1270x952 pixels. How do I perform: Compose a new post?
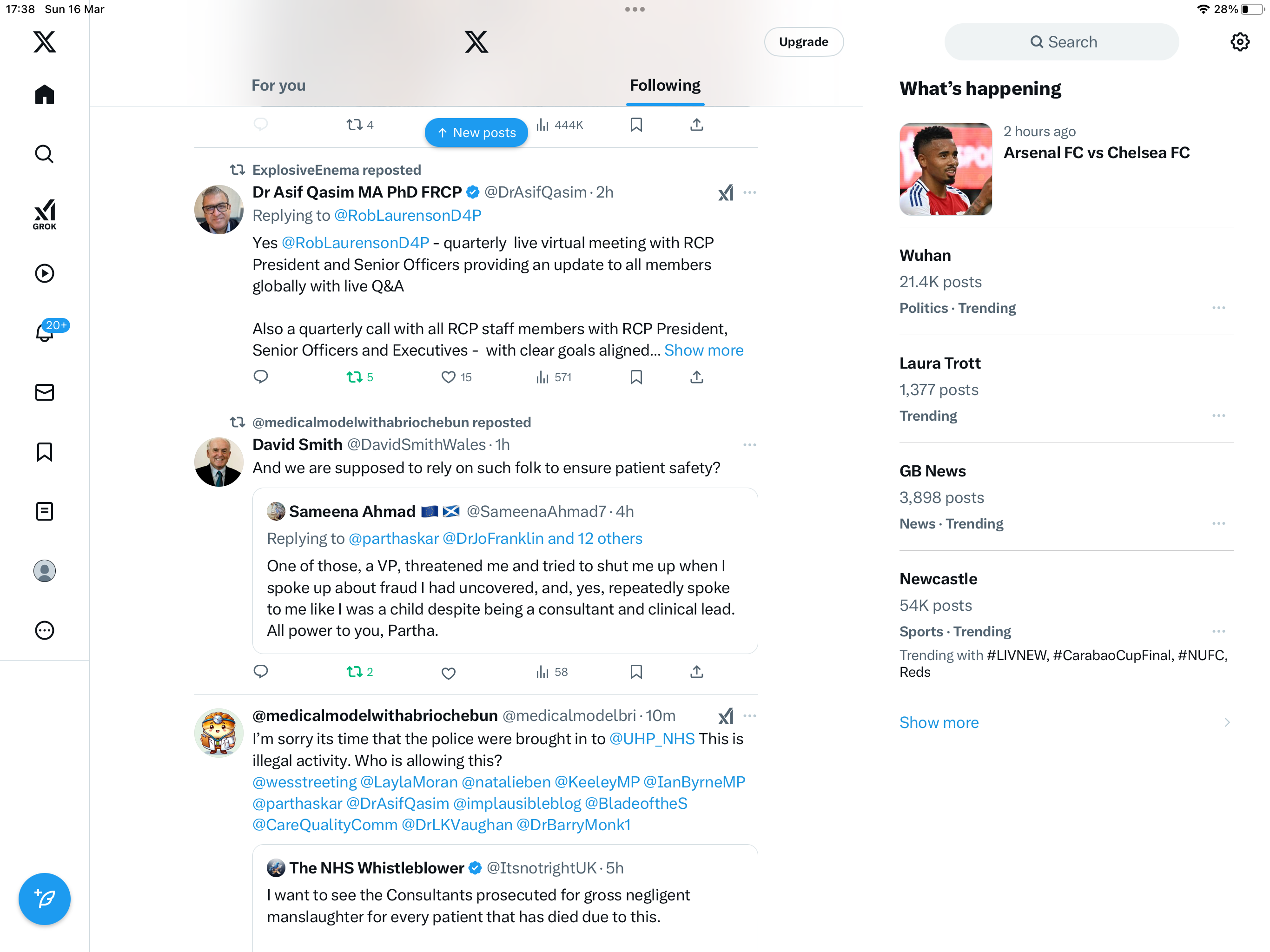click(x=44, y=899)
